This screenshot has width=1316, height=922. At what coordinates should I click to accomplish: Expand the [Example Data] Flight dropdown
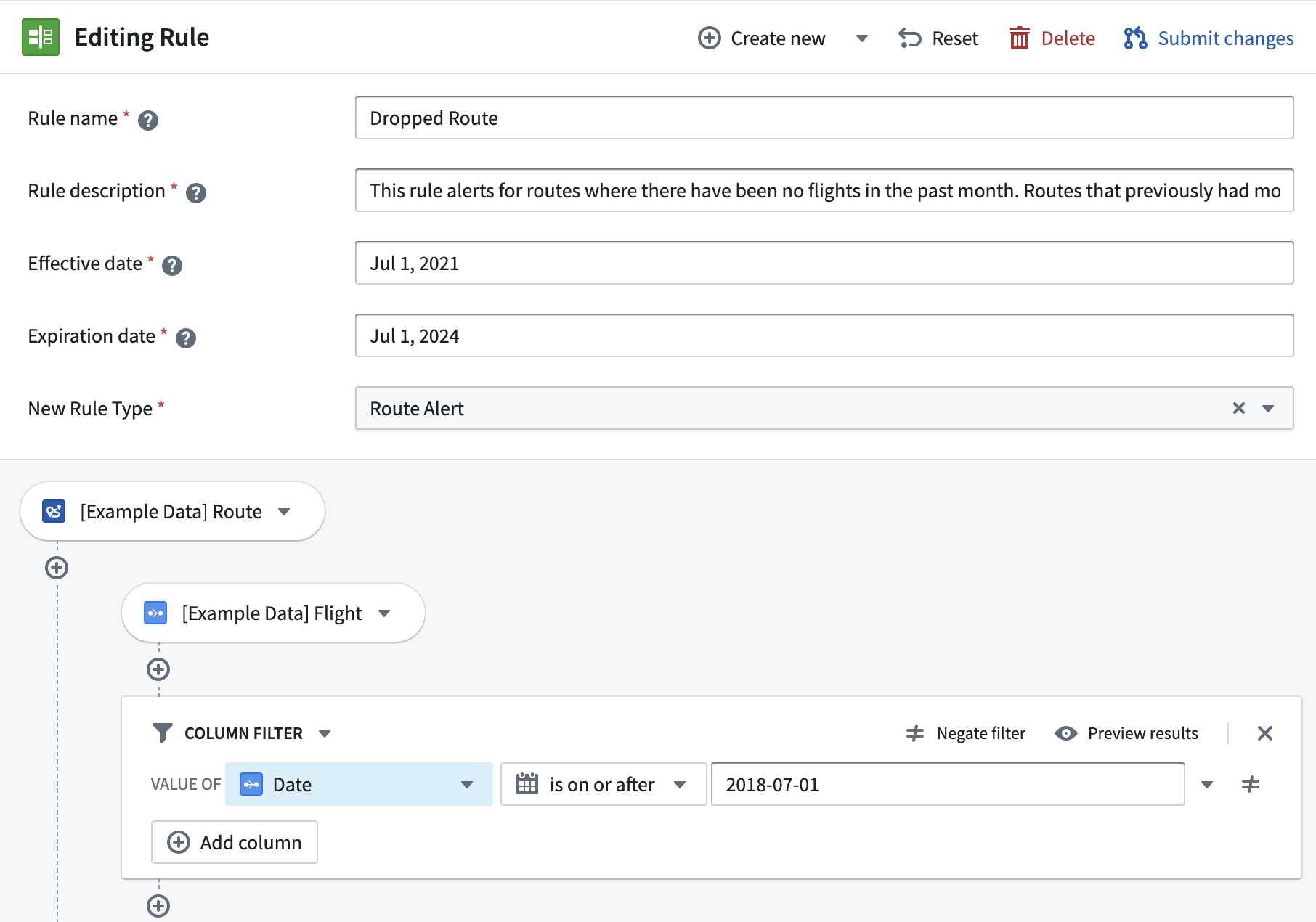click(x=384, y=613)
